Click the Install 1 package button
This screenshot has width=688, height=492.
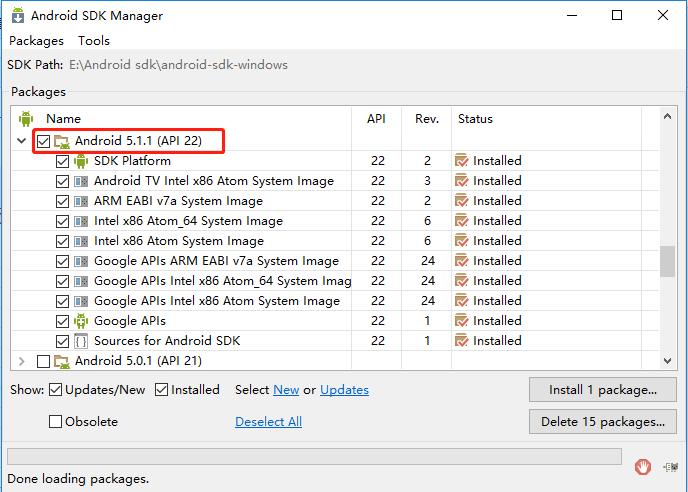(603, 390)
